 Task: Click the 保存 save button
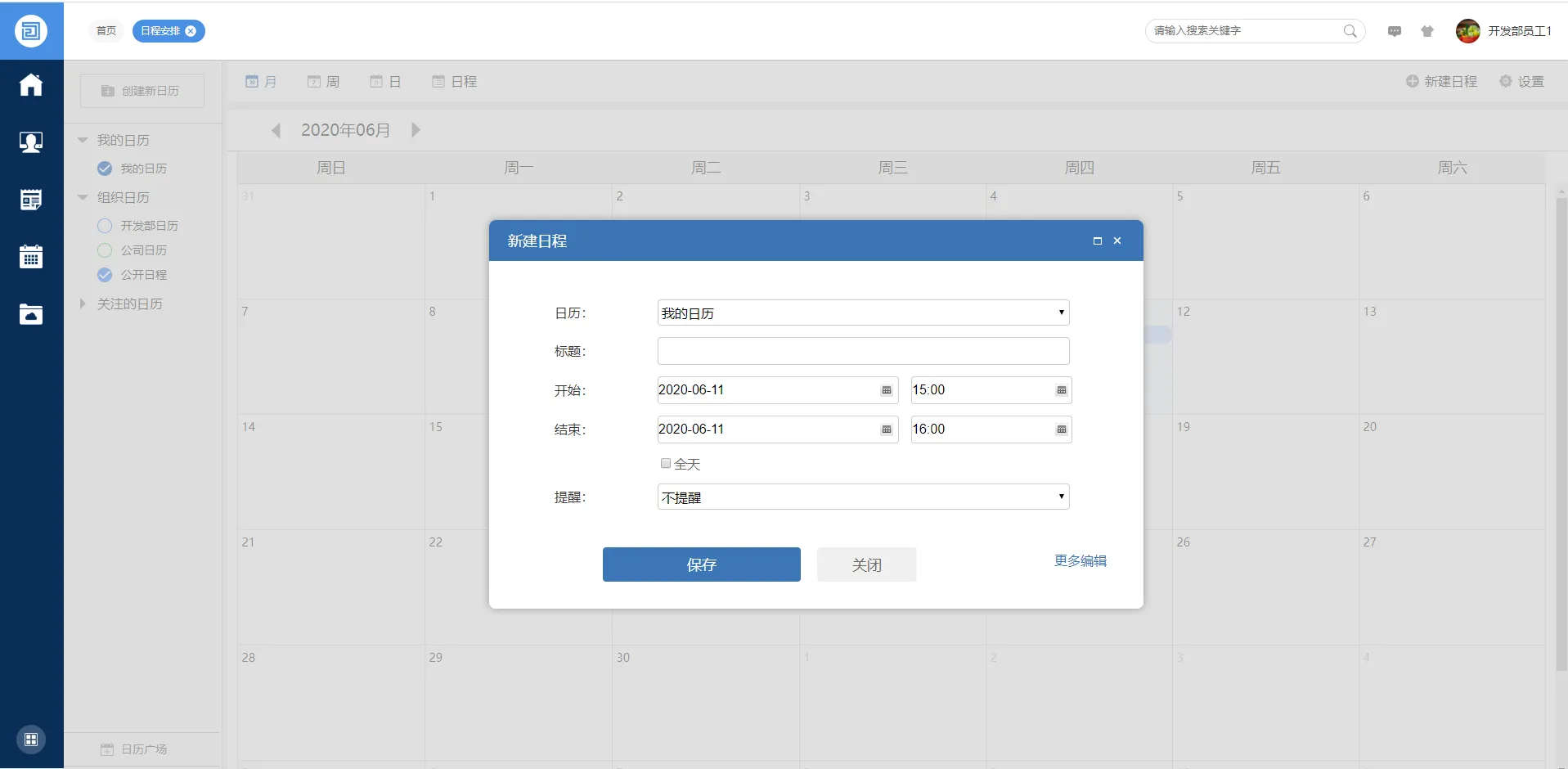(x=701, y=564)
